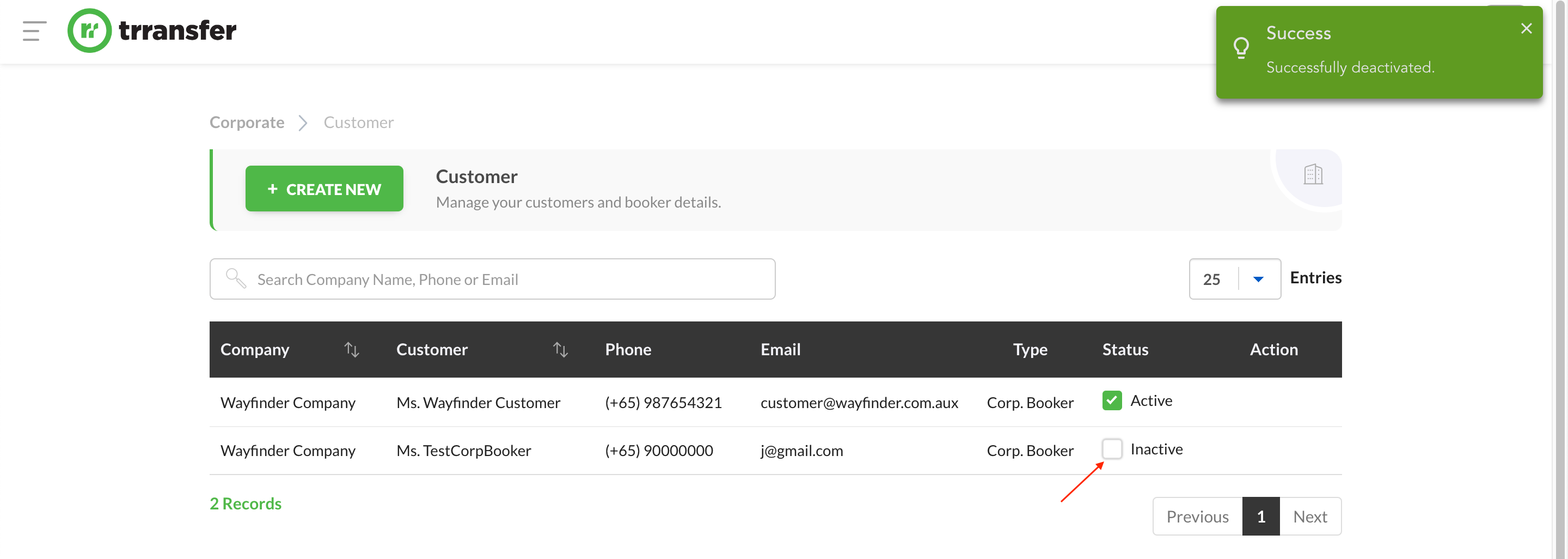Click the 25 entries per page box
The width and height of the screenshot is (1568, 559).
(1234, 279)
